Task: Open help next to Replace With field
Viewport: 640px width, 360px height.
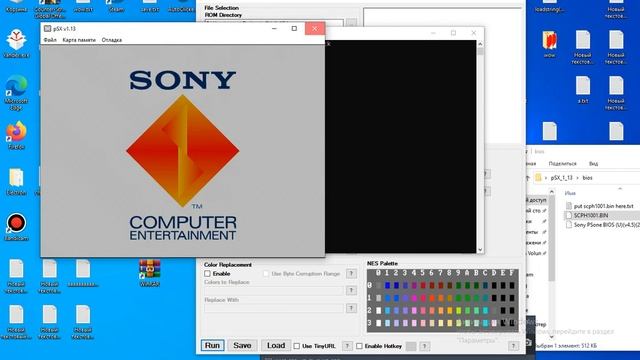Action: click(x=351, y=308)
